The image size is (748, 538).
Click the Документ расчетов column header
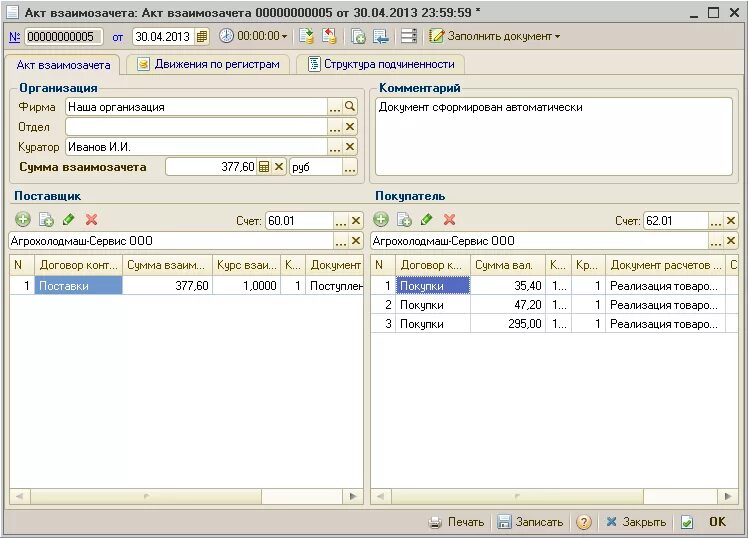665,265
